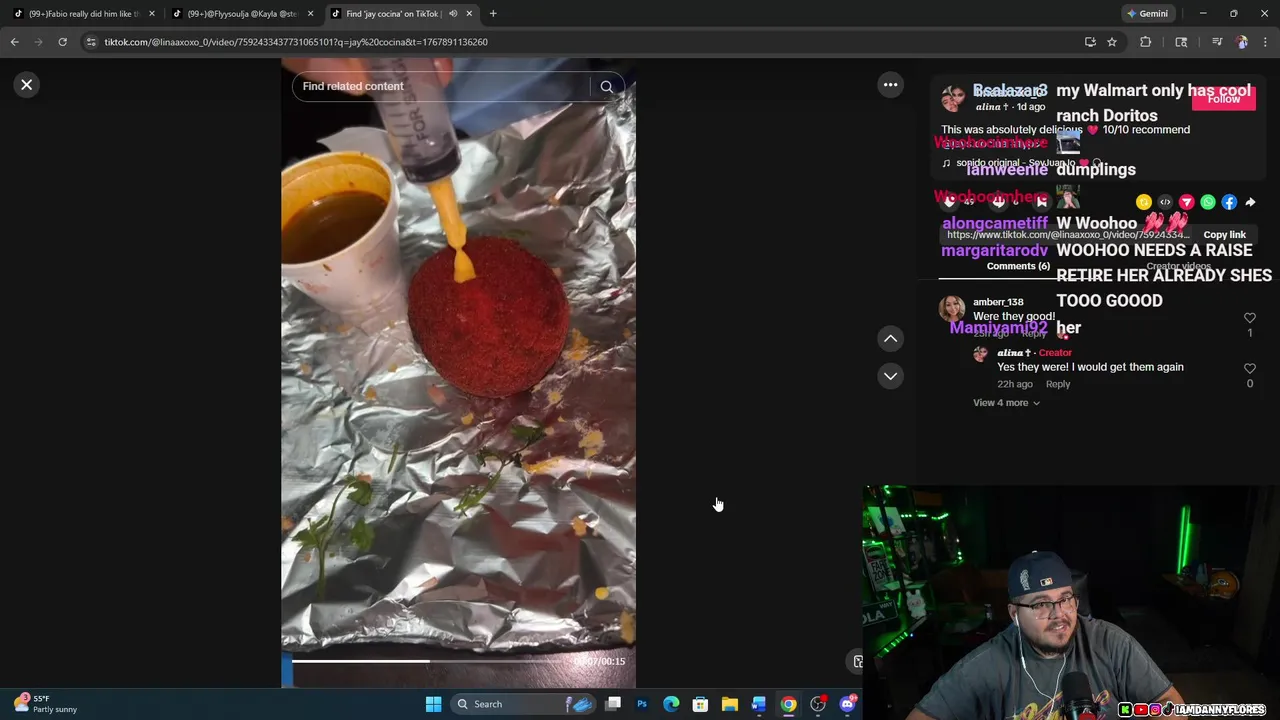Switch to Creator videos tab

(x=1178, y=266)
